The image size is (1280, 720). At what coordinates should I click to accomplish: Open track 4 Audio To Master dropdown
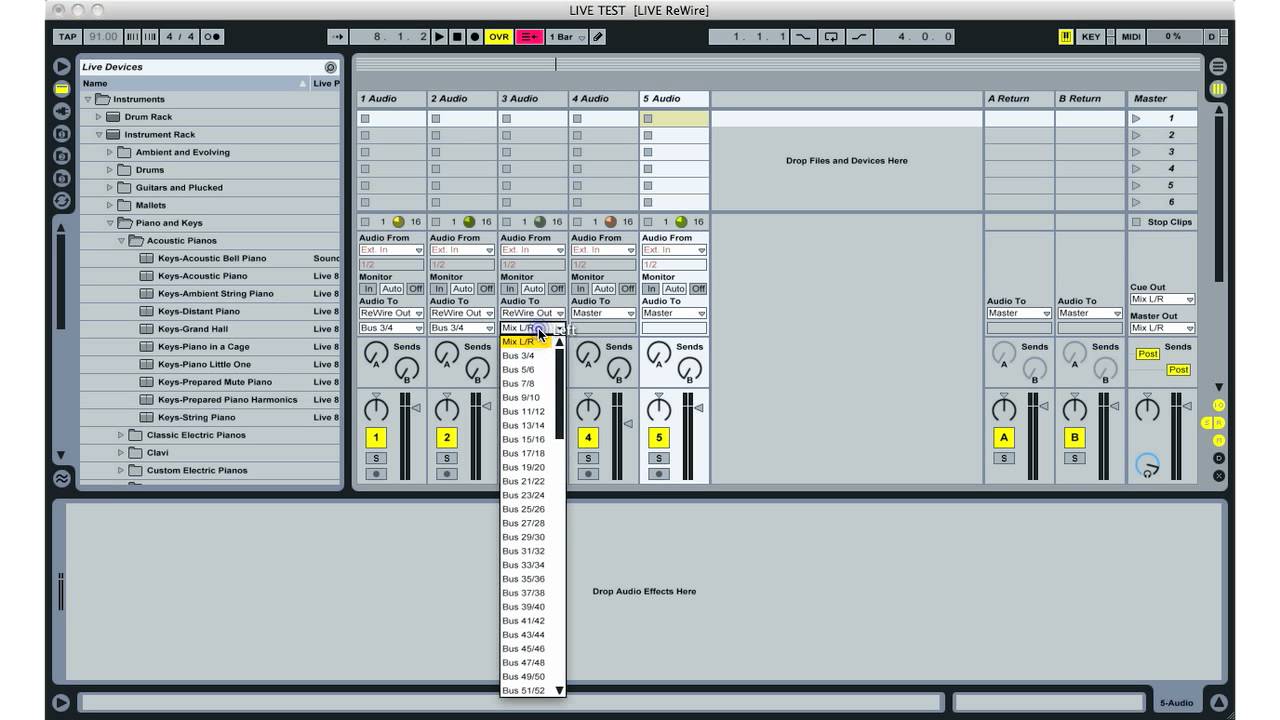pyautogui.click(x=603, y=313)
